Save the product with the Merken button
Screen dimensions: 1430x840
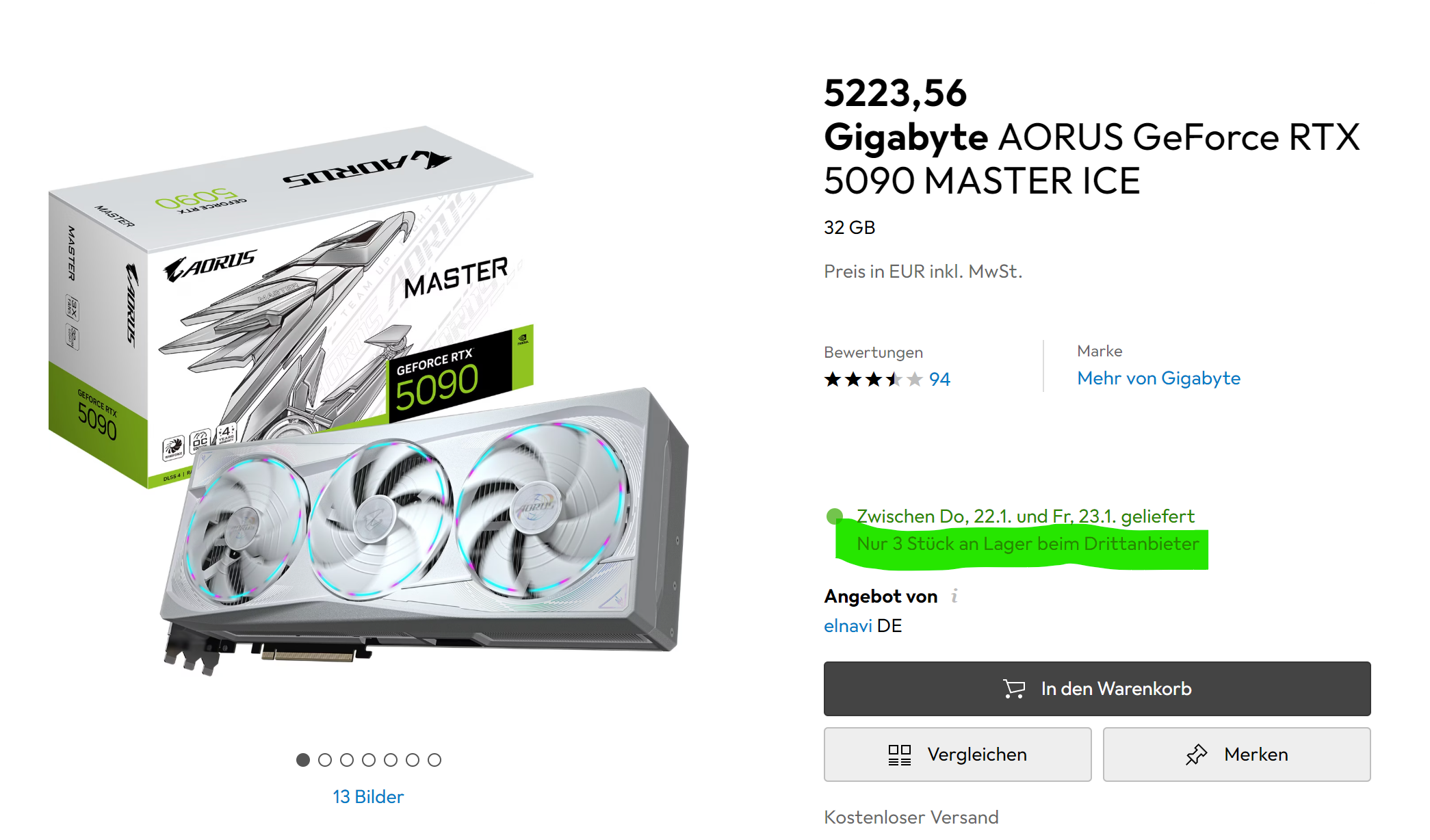coord(1236,754)
